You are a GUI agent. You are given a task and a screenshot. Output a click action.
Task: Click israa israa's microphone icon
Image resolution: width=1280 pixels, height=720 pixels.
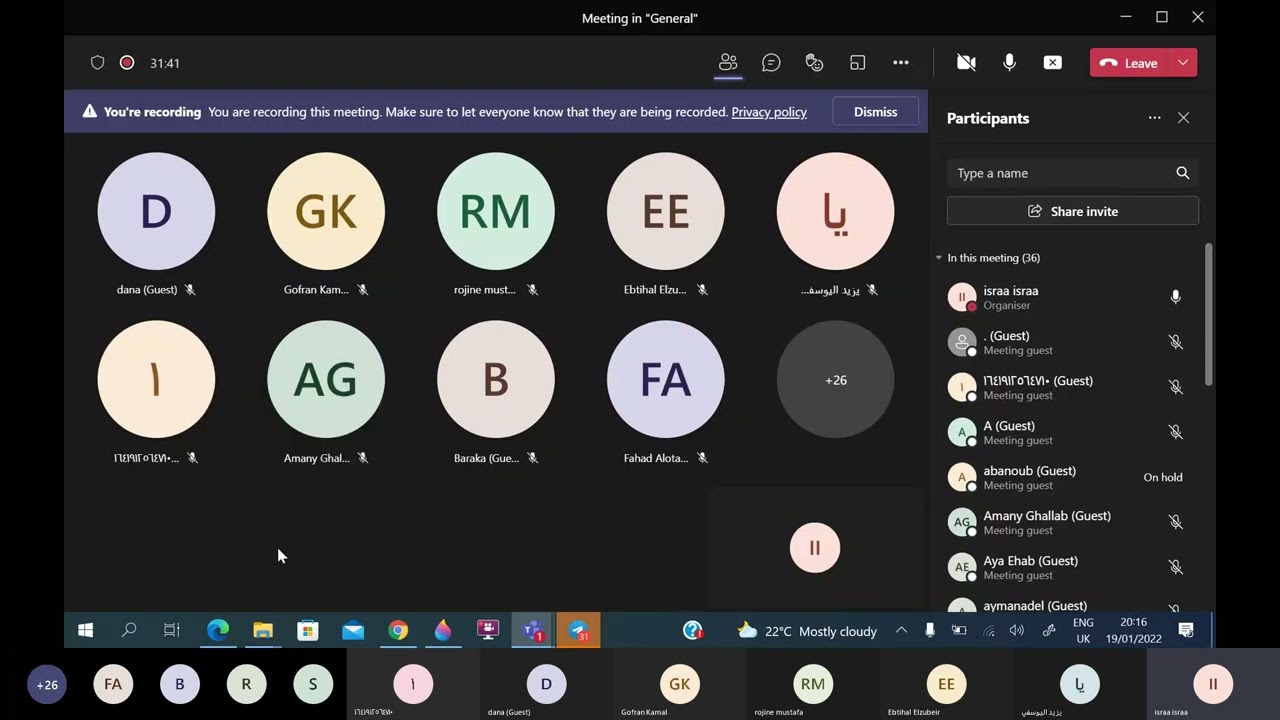coord(1176,297)
